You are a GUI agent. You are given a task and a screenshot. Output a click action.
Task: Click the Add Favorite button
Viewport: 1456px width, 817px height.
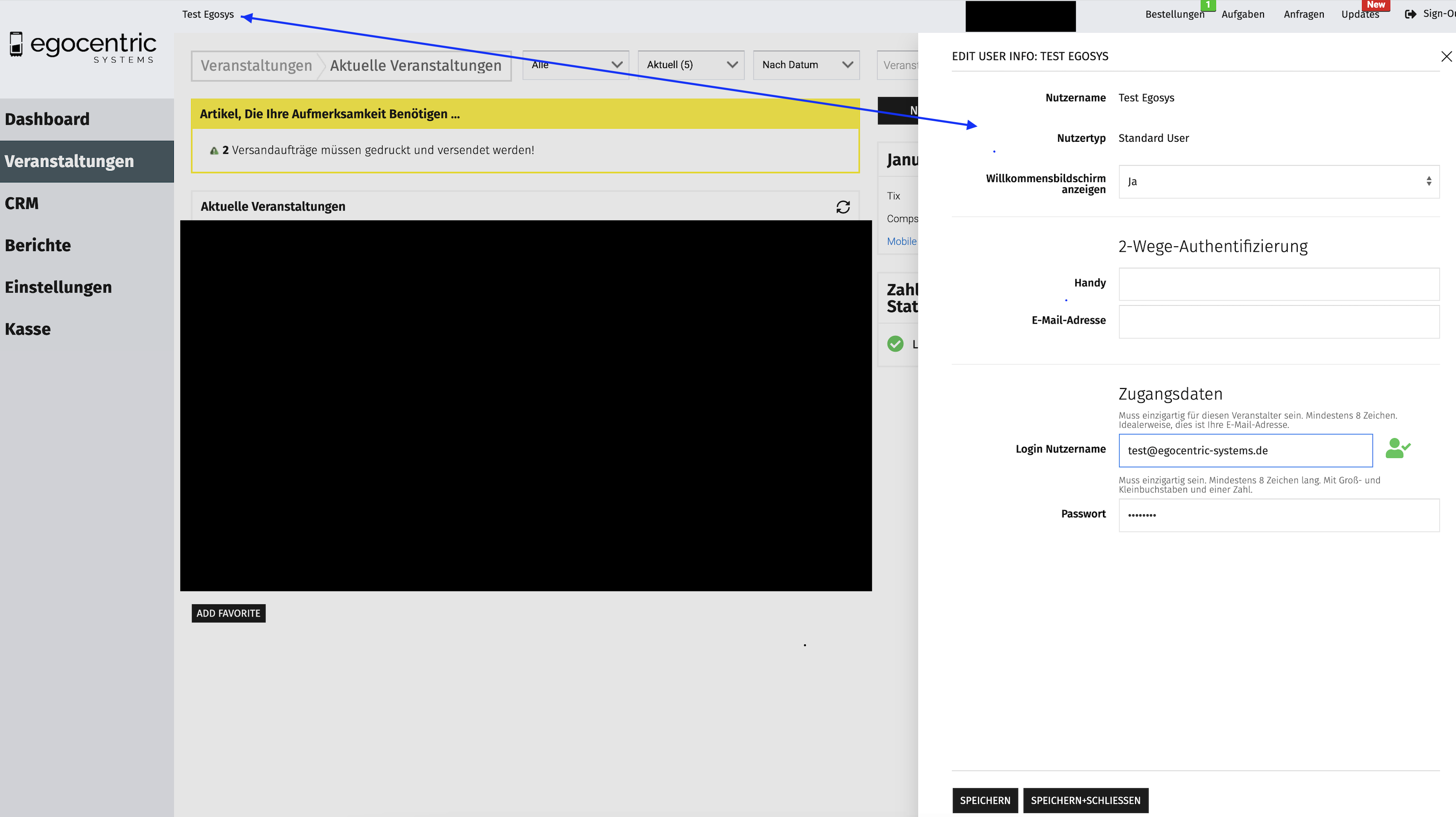[229, 613]
